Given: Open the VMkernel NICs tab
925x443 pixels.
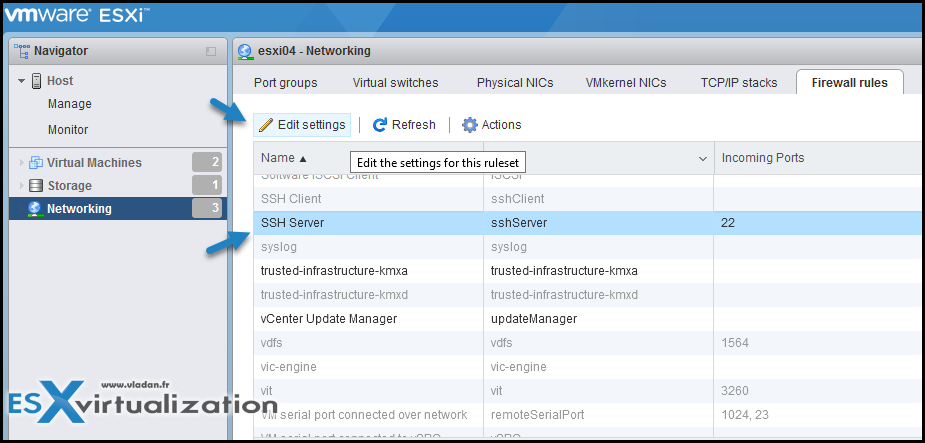Looking at the screenshot, I should pos(626,83).
